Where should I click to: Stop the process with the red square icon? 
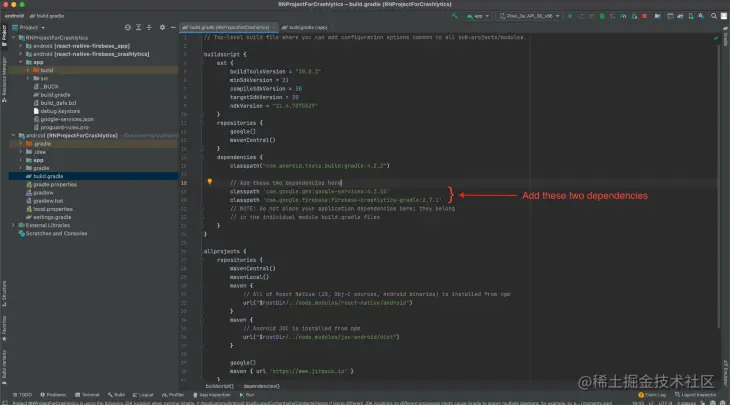tap(644, 16)
